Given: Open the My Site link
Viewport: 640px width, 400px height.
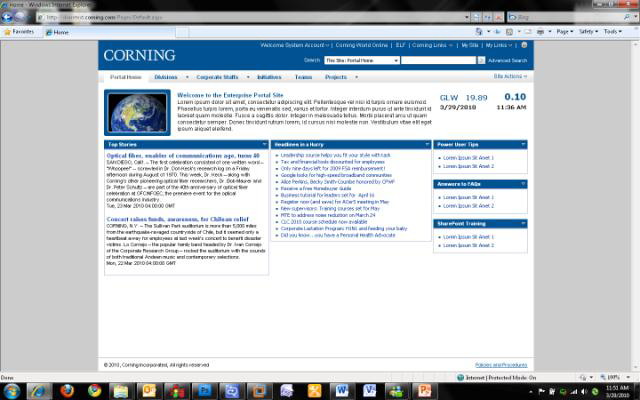Looking at the screenshot, I should tap(470, 45).
